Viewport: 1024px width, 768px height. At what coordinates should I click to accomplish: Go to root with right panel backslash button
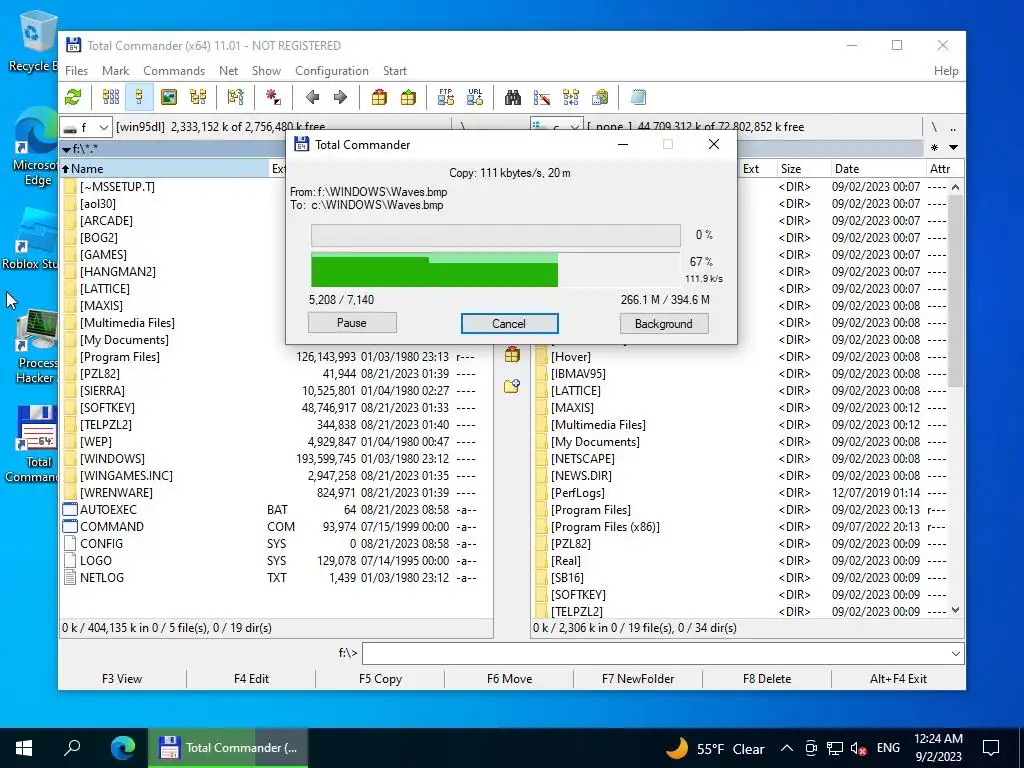pos(935,127)
